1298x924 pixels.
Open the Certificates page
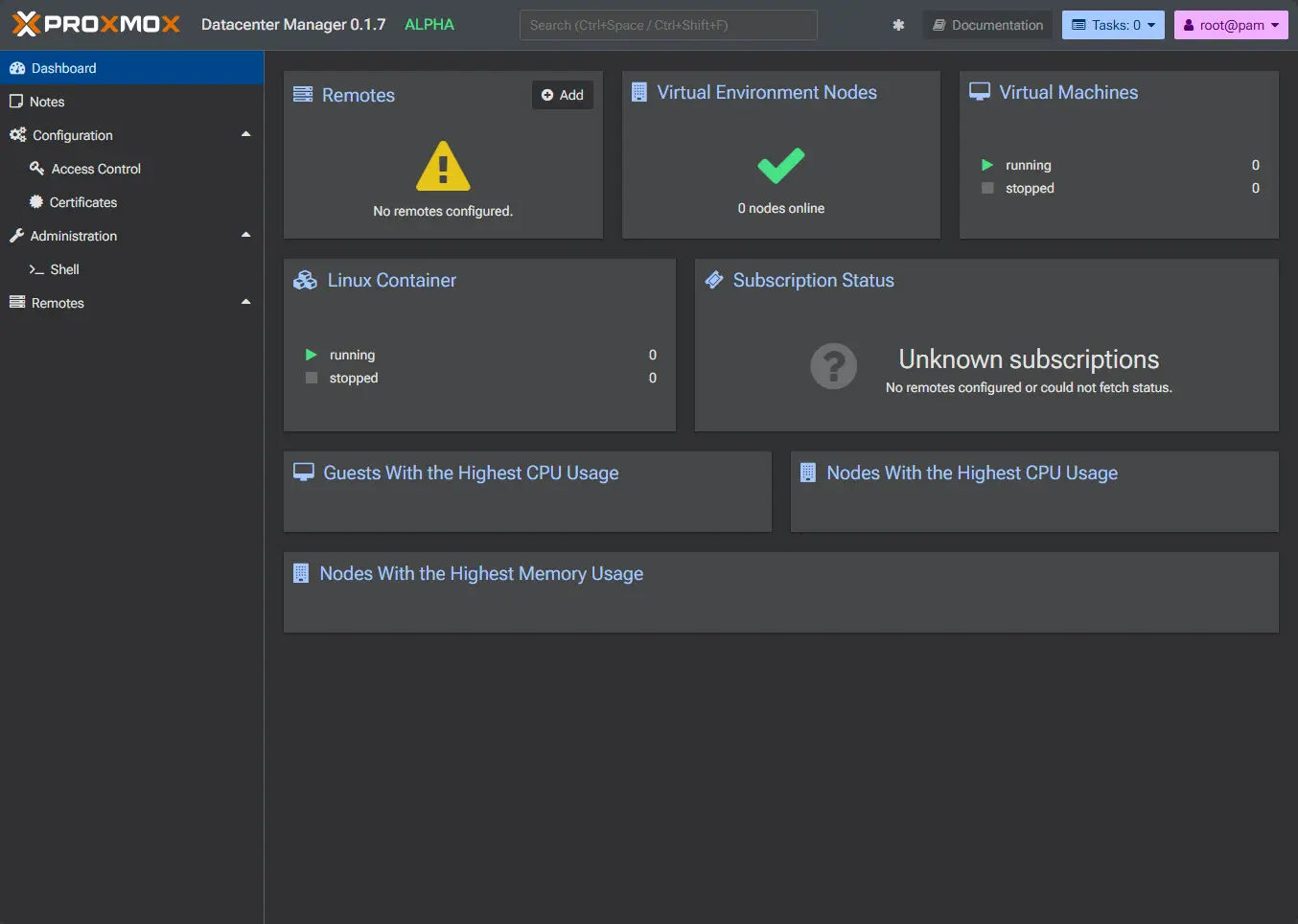[83, 202]
